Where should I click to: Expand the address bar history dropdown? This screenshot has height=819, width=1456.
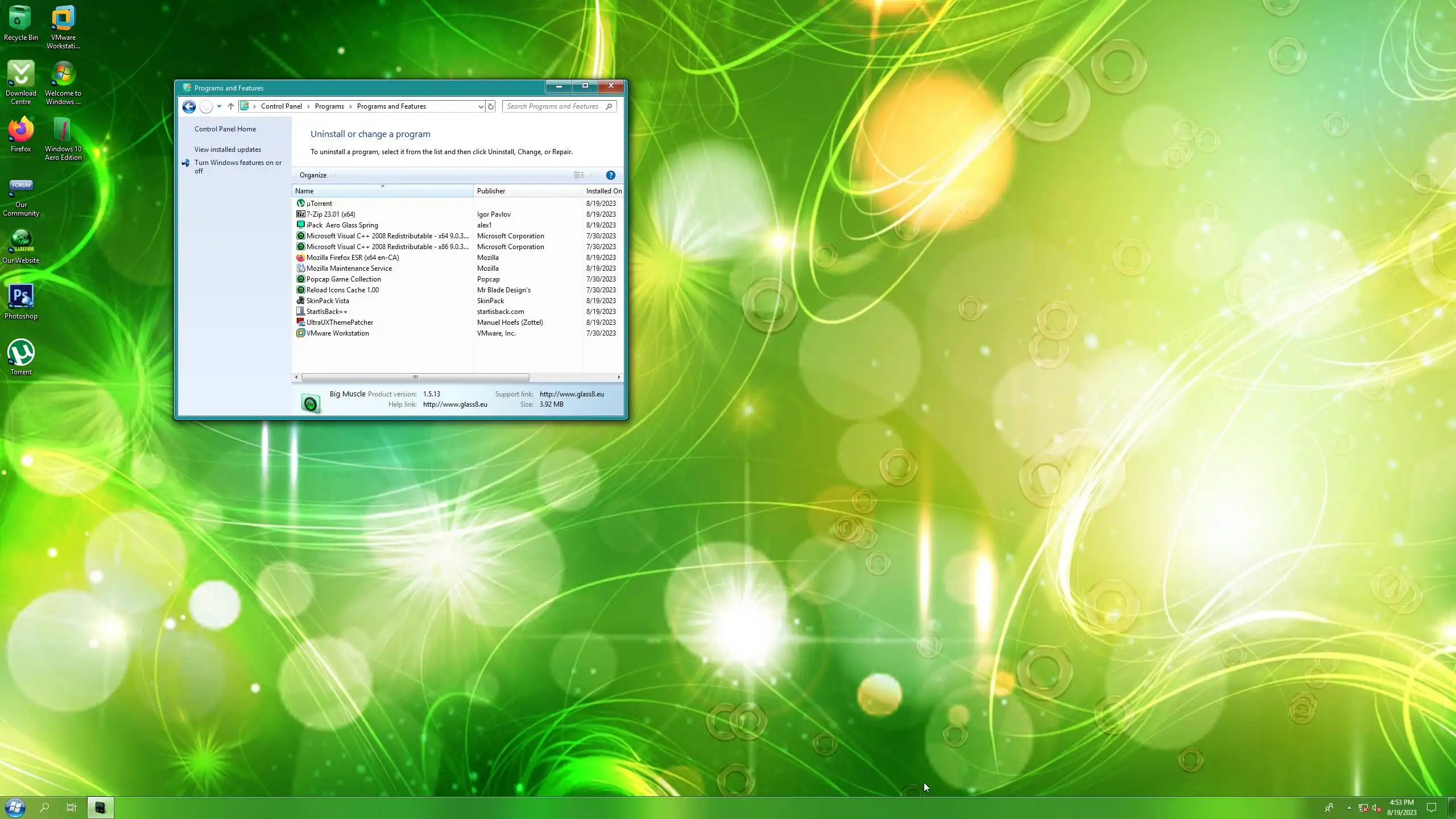coord(481,106)
